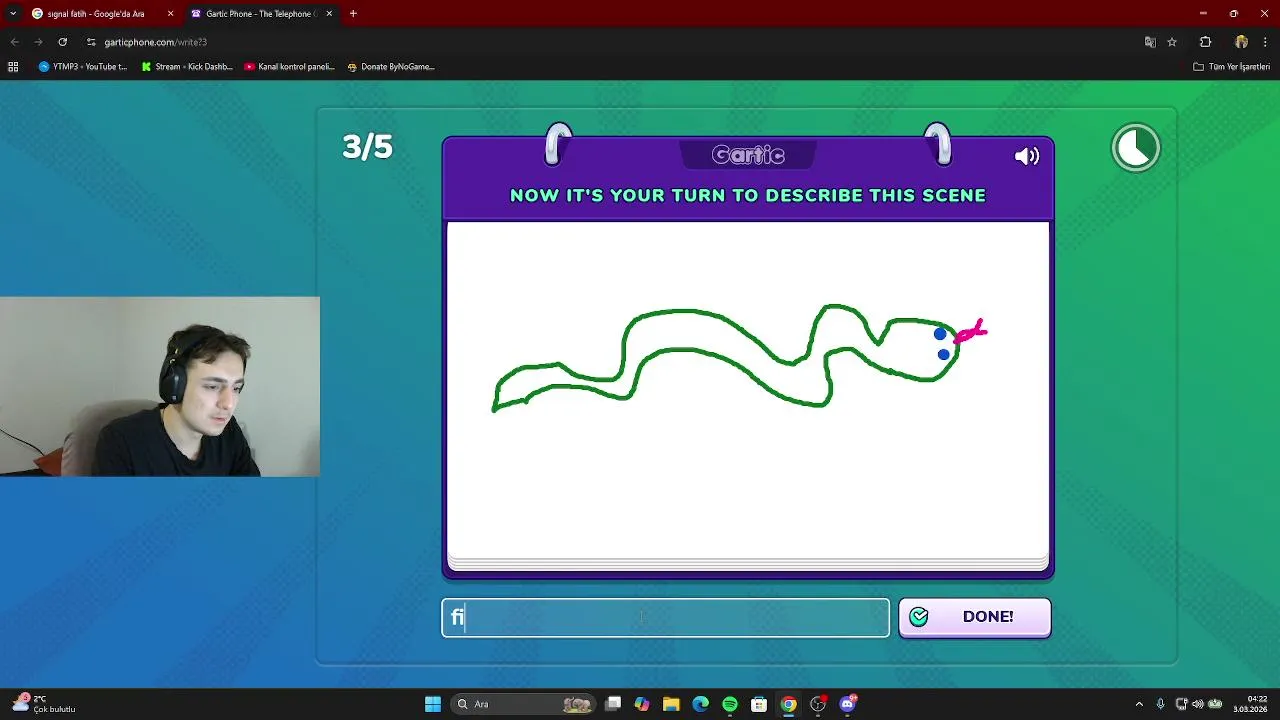1280x720 pixels.
Task: Close the signal fatih Google tab
Action: tap(170, 14)
